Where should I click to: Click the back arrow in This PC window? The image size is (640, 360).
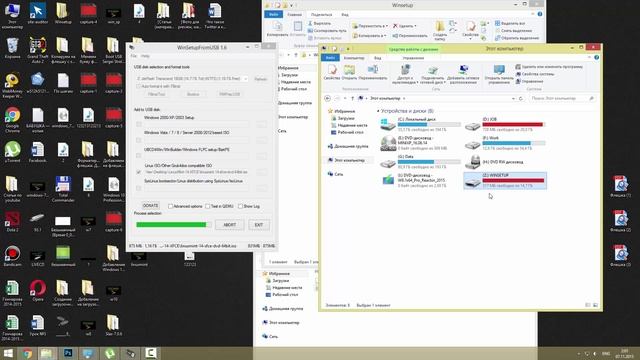point(327,98)
